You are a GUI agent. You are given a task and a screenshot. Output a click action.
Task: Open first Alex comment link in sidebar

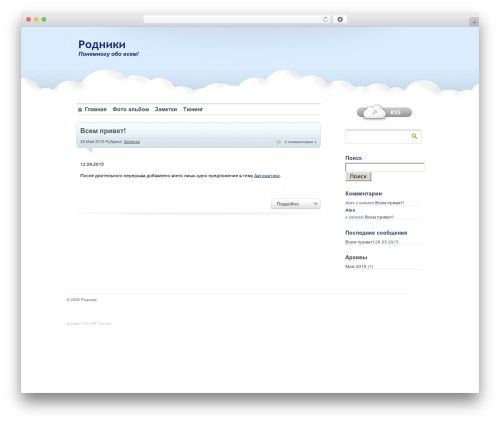374,203
